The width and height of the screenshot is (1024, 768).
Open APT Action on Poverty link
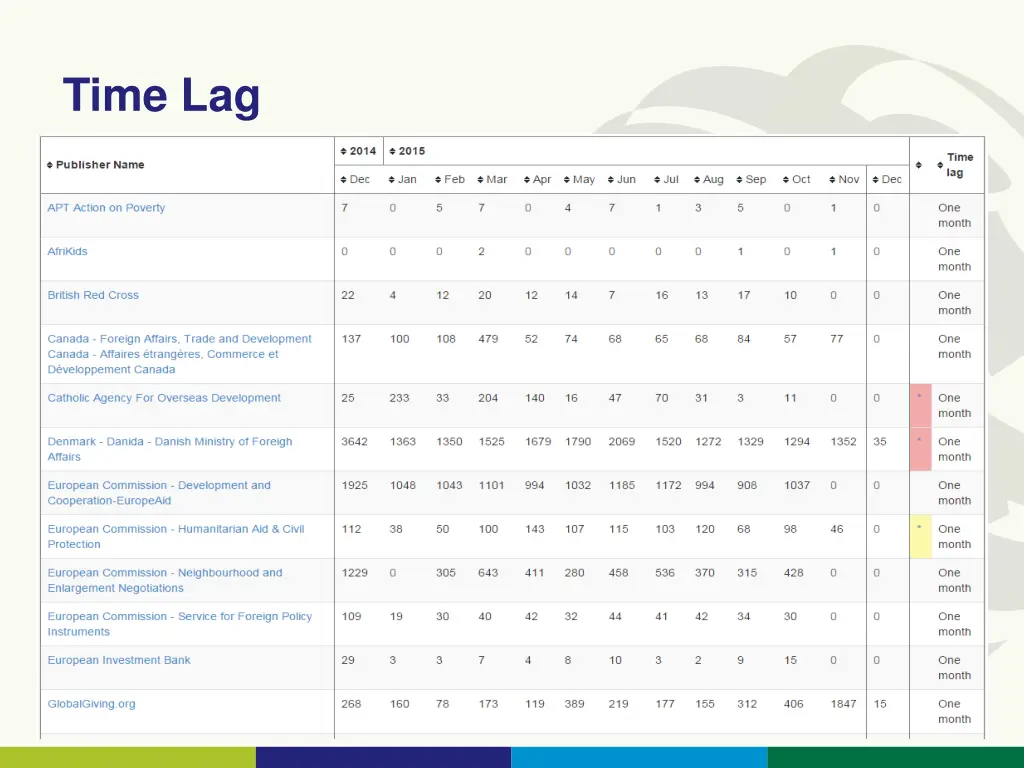coord(106,208)
